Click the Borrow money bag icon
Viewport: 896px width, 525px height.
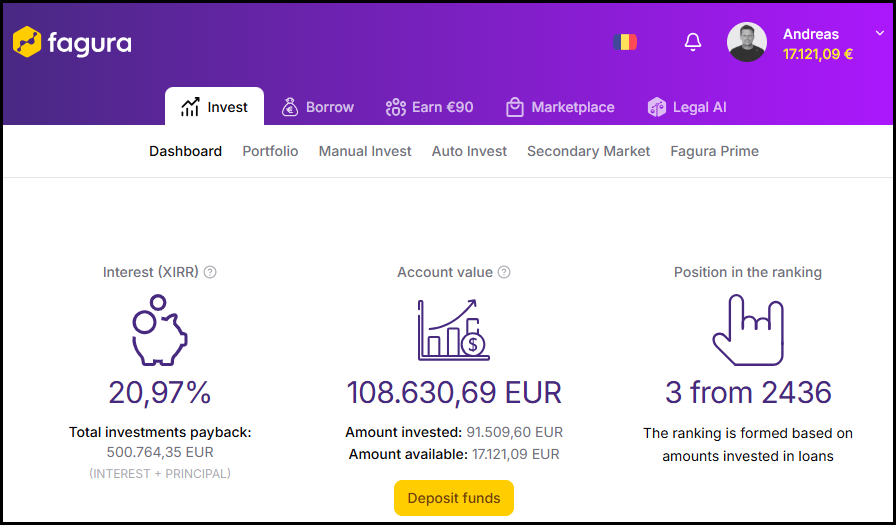click(290, 107)
